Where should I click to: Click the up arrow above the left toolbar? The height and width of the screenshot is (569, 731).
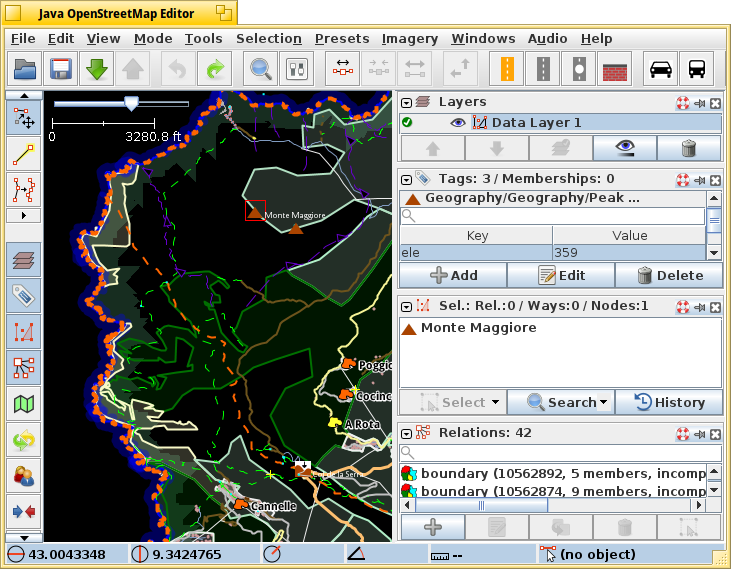[x=24, y=96]
